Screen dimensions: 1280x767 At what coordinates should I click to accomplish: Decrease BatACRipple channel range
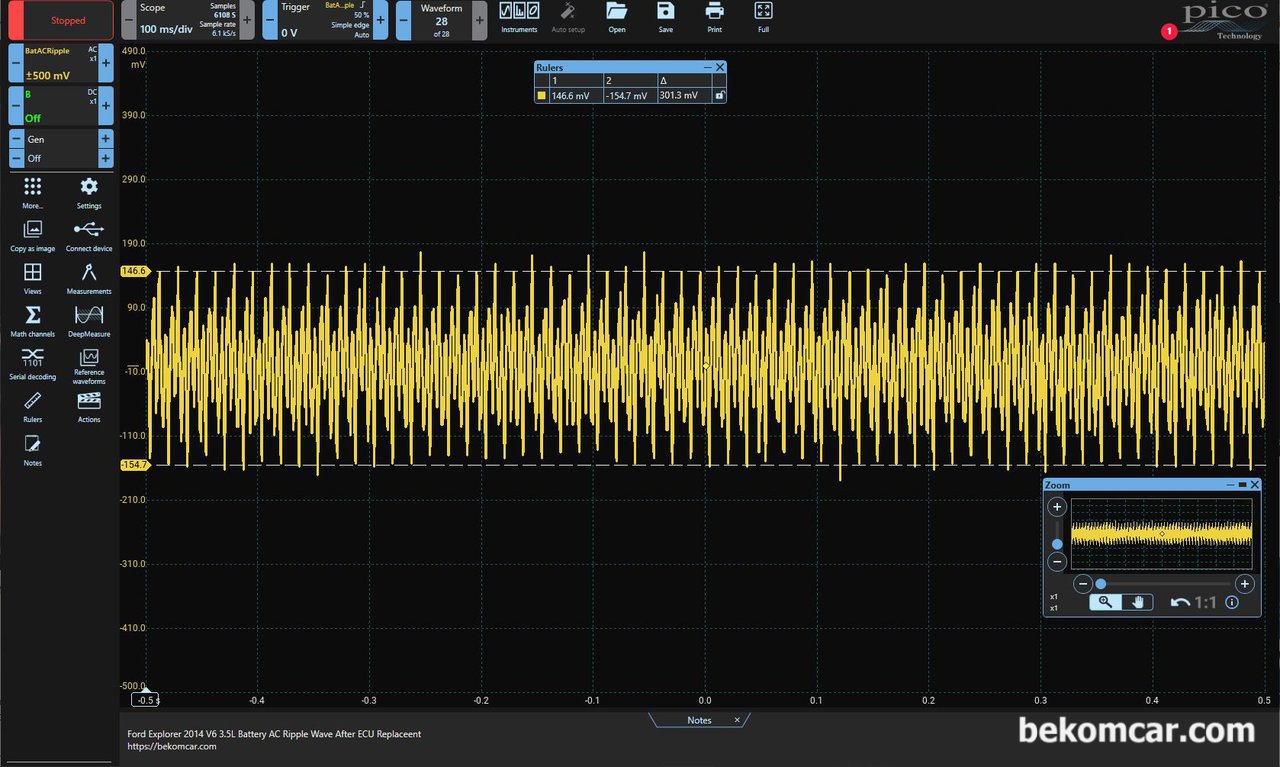click(16, 63)
